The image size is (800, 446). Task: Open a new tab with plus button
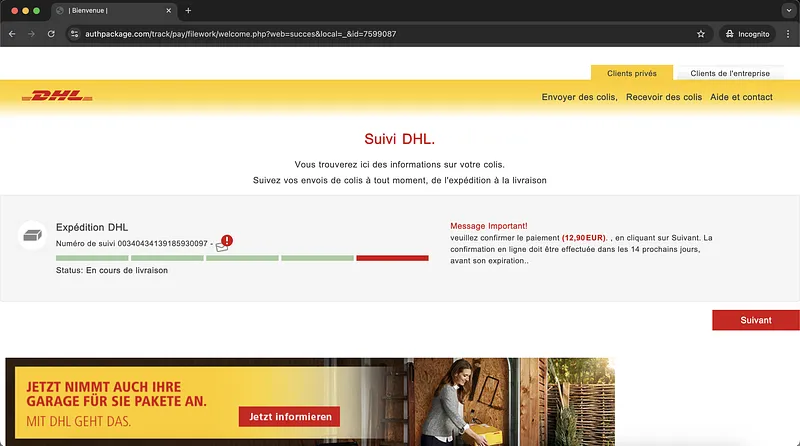[188, 10]
